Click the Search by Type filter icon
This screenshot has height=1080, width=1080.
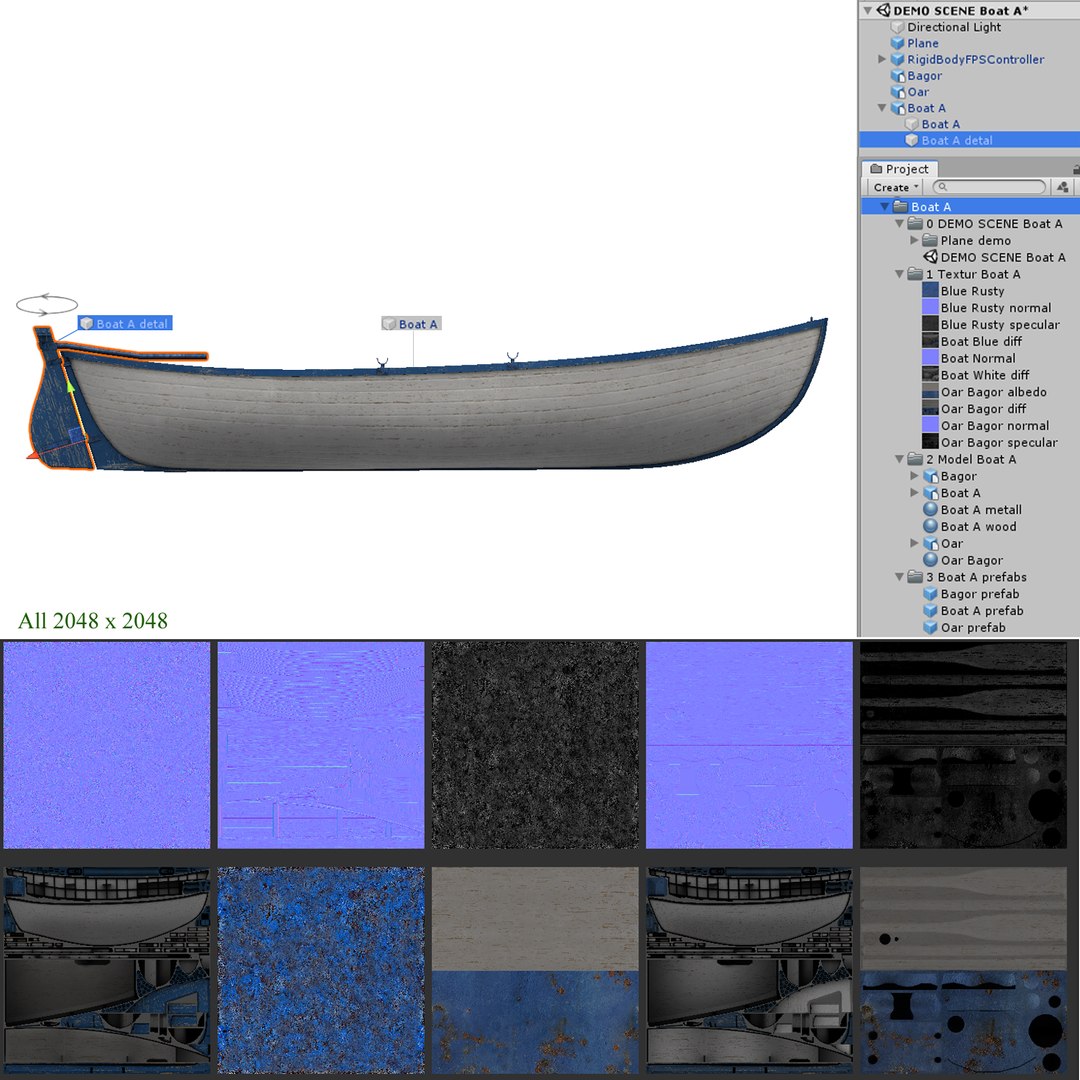pos(1062,187)
